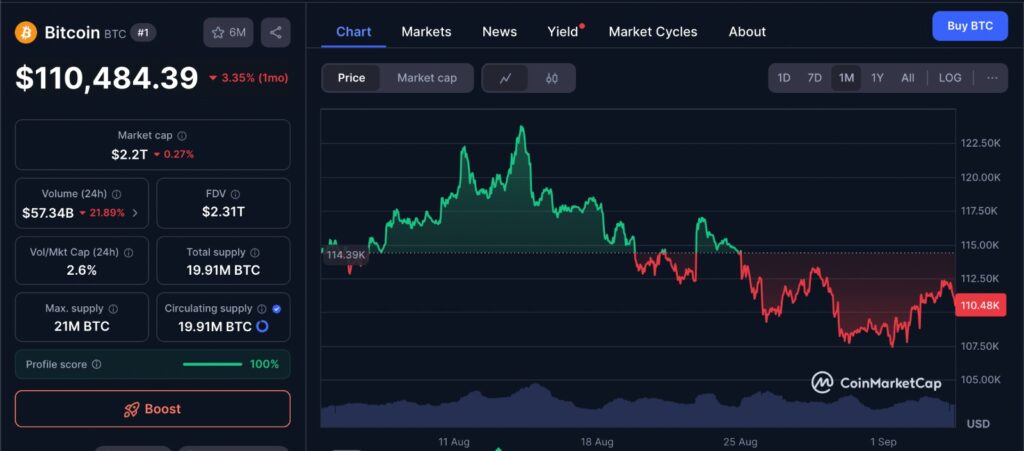Show info for Vol/Mkt Cap (24h)
1024x451 pixels.
coord(129,253)
